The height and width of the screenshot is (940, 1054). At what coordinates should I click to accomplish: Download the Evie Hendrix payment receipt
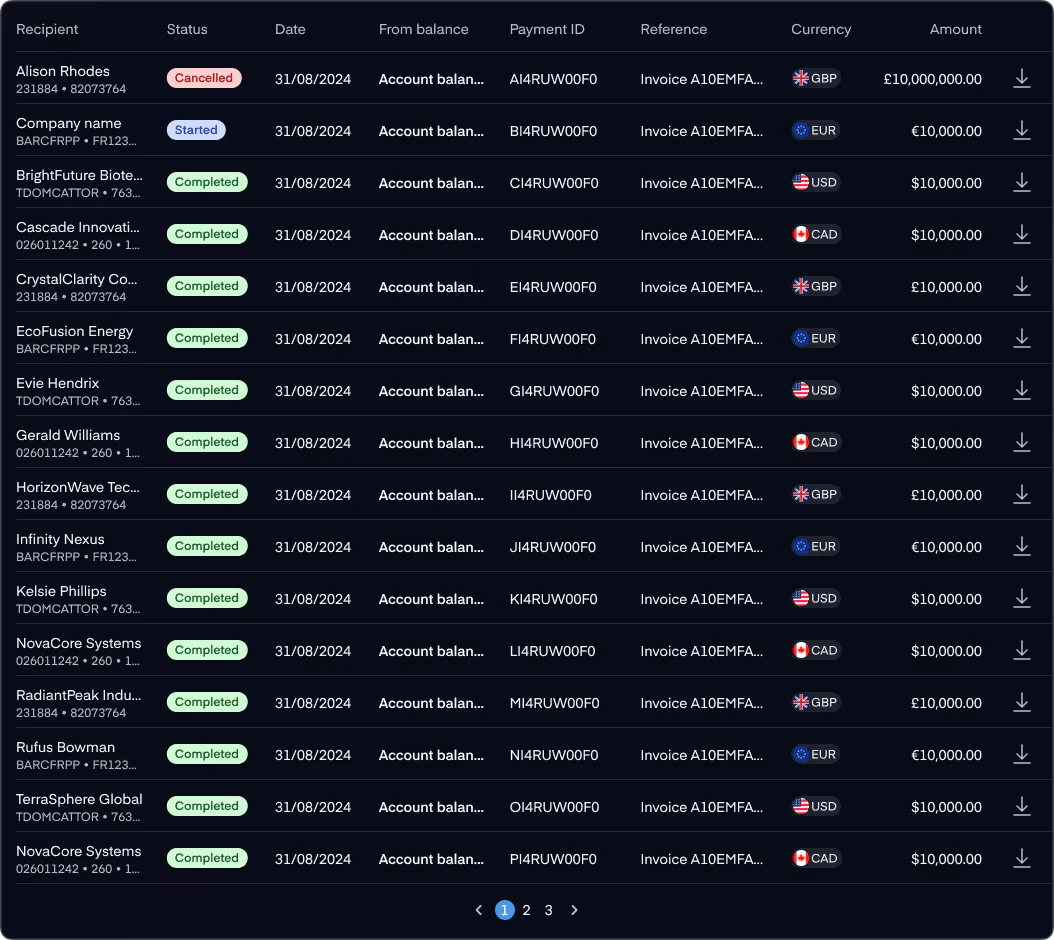1021,391
